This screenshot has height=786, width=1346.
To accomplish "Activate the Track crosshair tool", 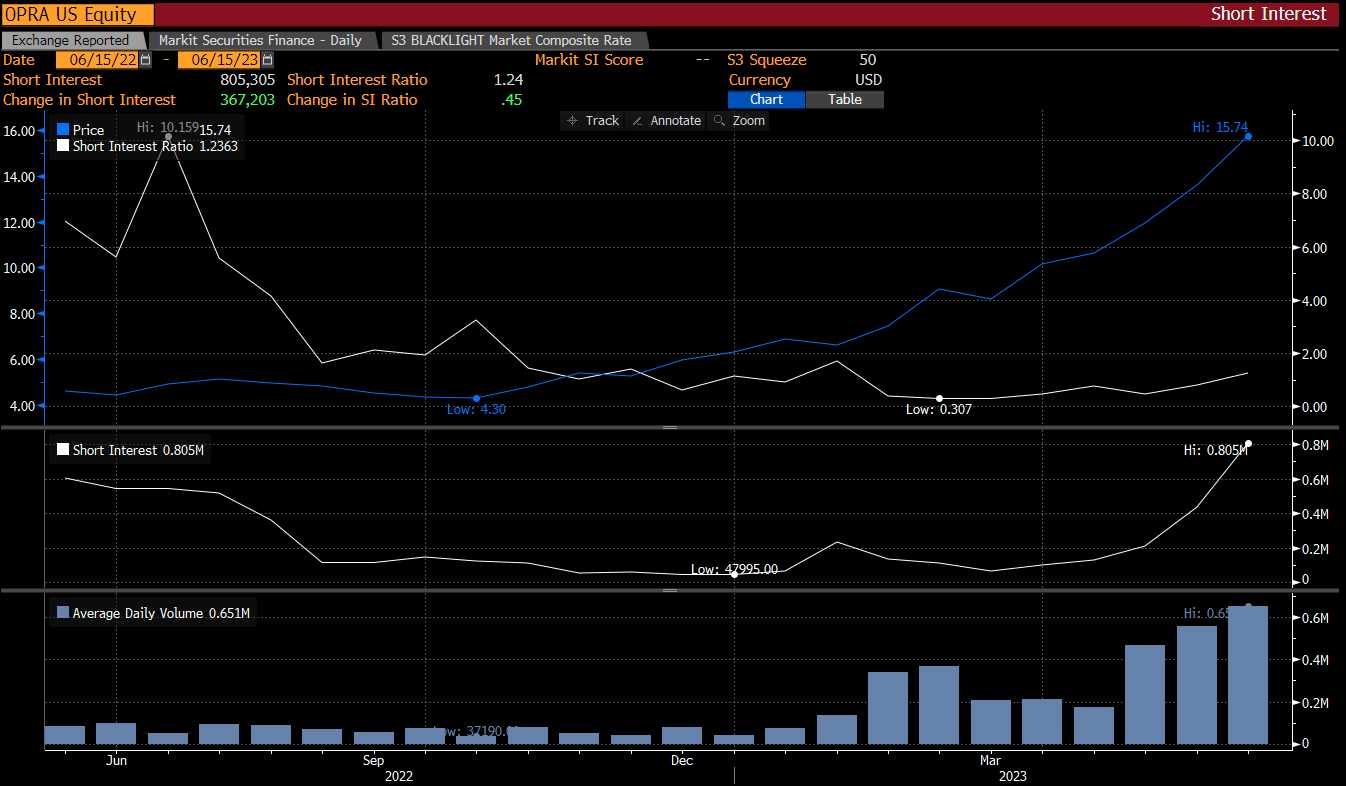I will click(592, 120).
